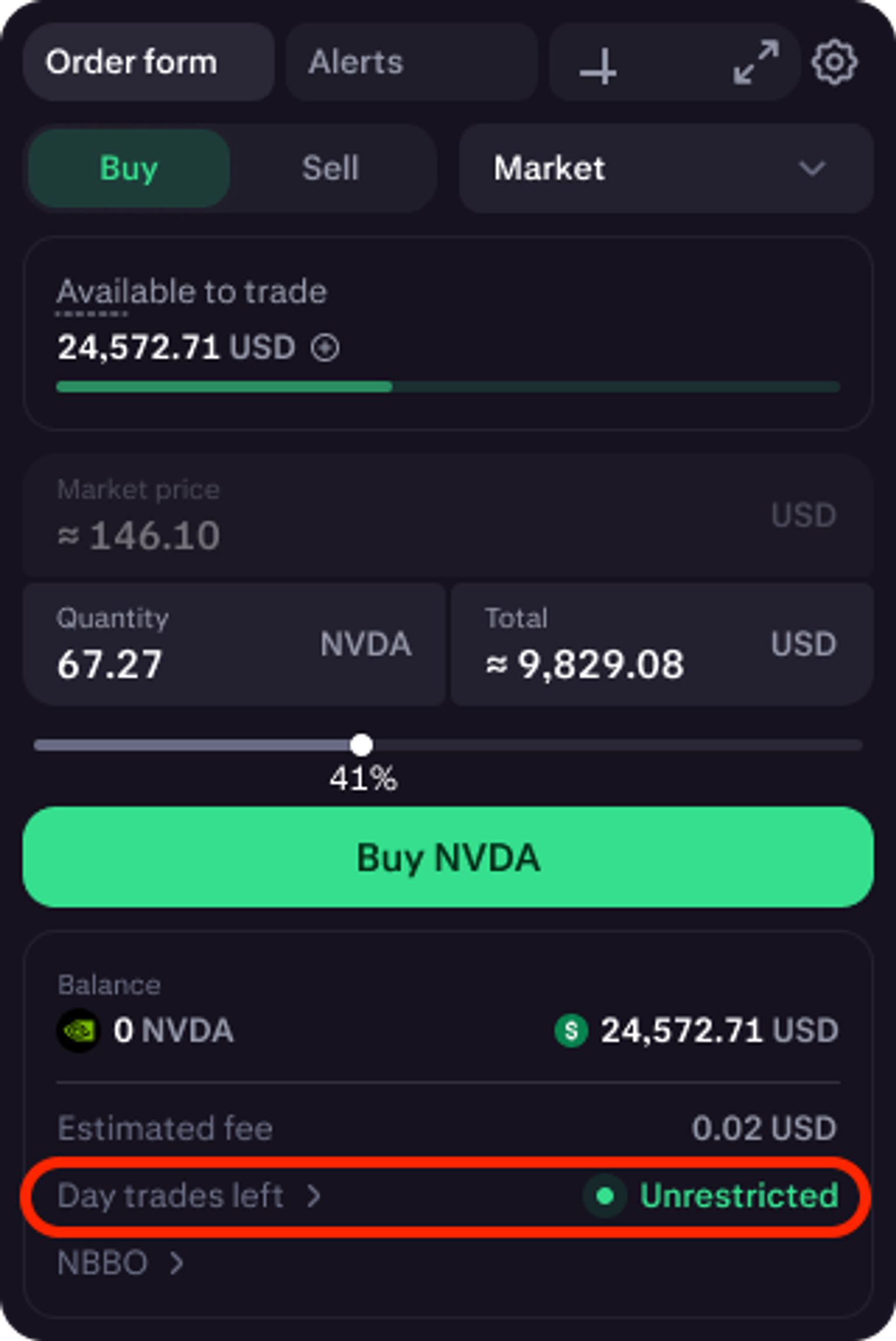
Task: Click the Available to trade label
Action: point(191,292)
